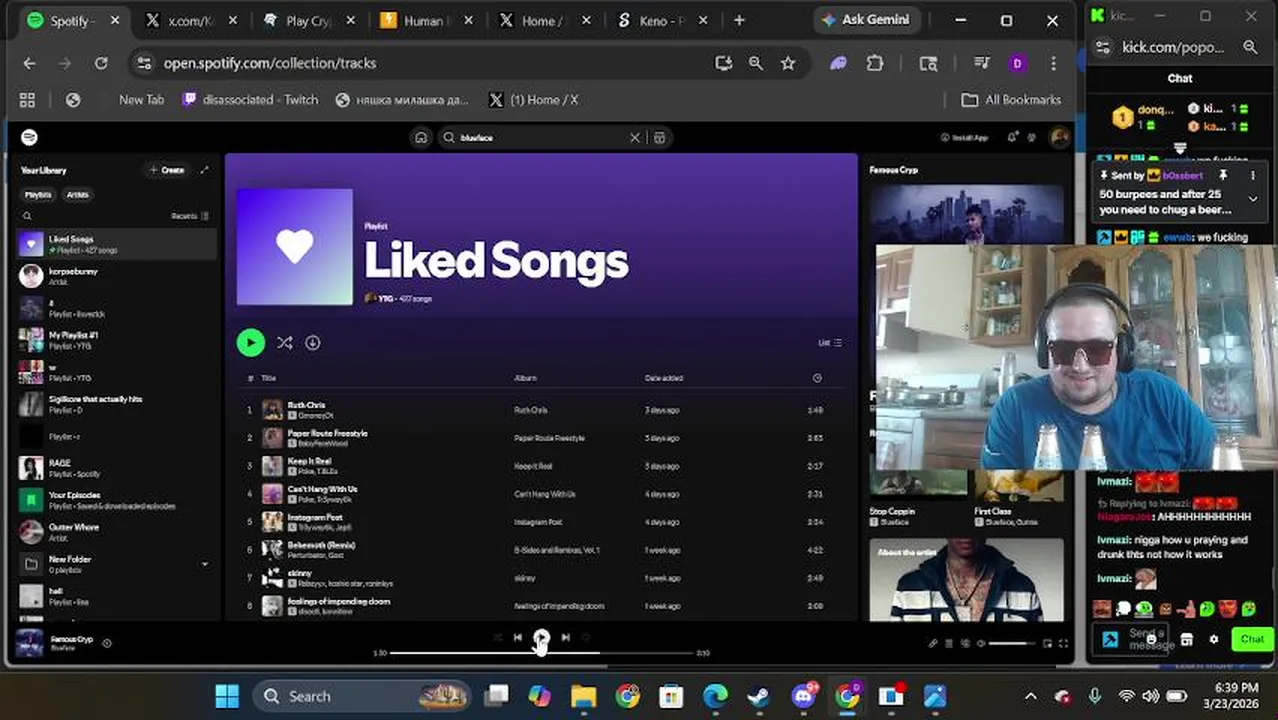Open the Recents sort dropdown
This screenshot has width=1278, height=720.
click(190, 216)
